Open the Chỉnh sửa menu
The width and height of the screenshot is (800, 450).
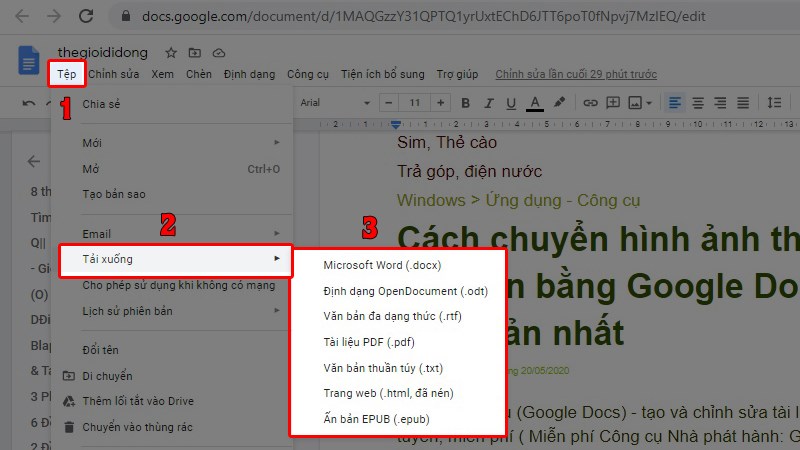[113, 74]
